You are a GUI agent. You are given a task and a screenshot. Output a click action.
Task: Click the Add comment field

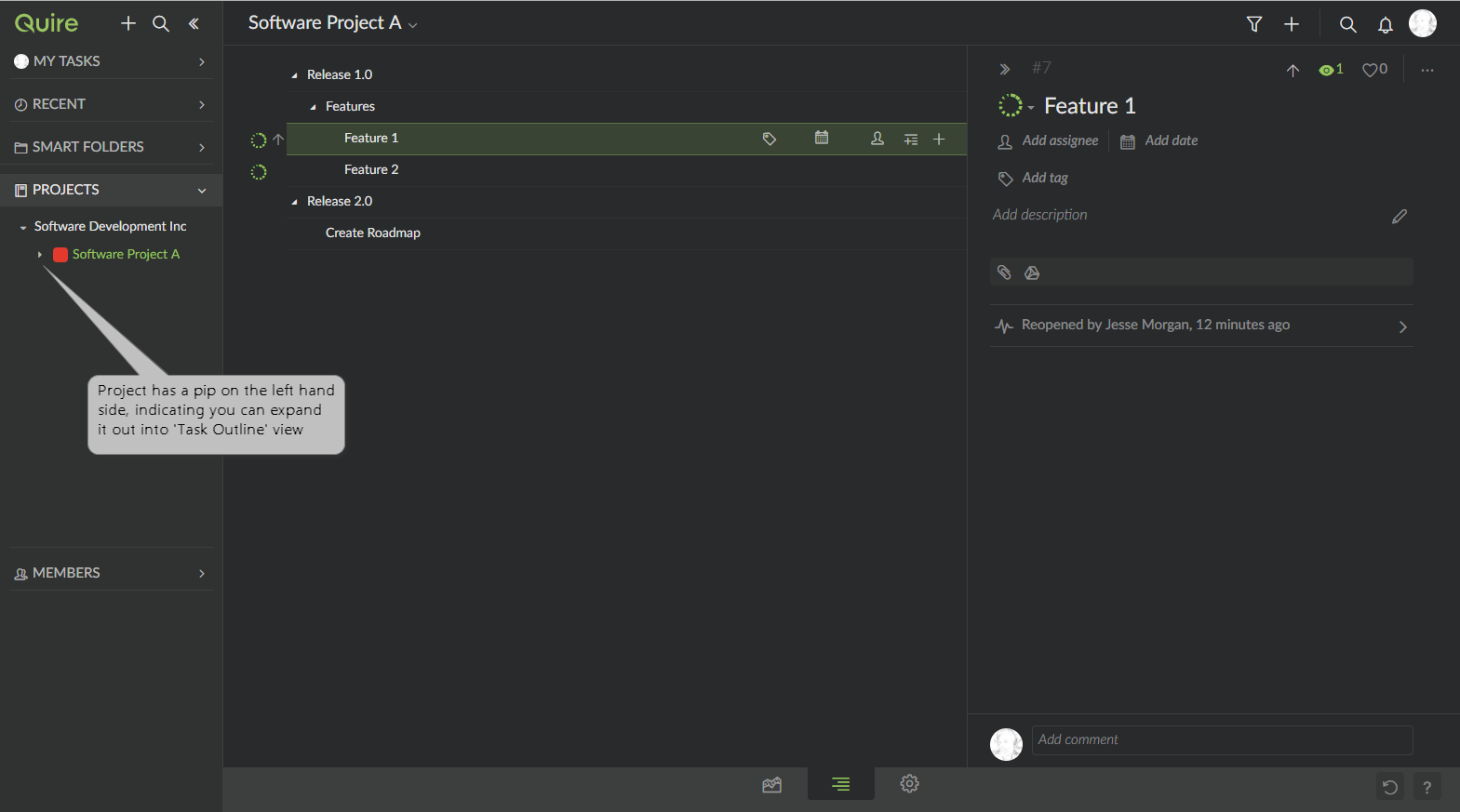[x=1222, y=740]
